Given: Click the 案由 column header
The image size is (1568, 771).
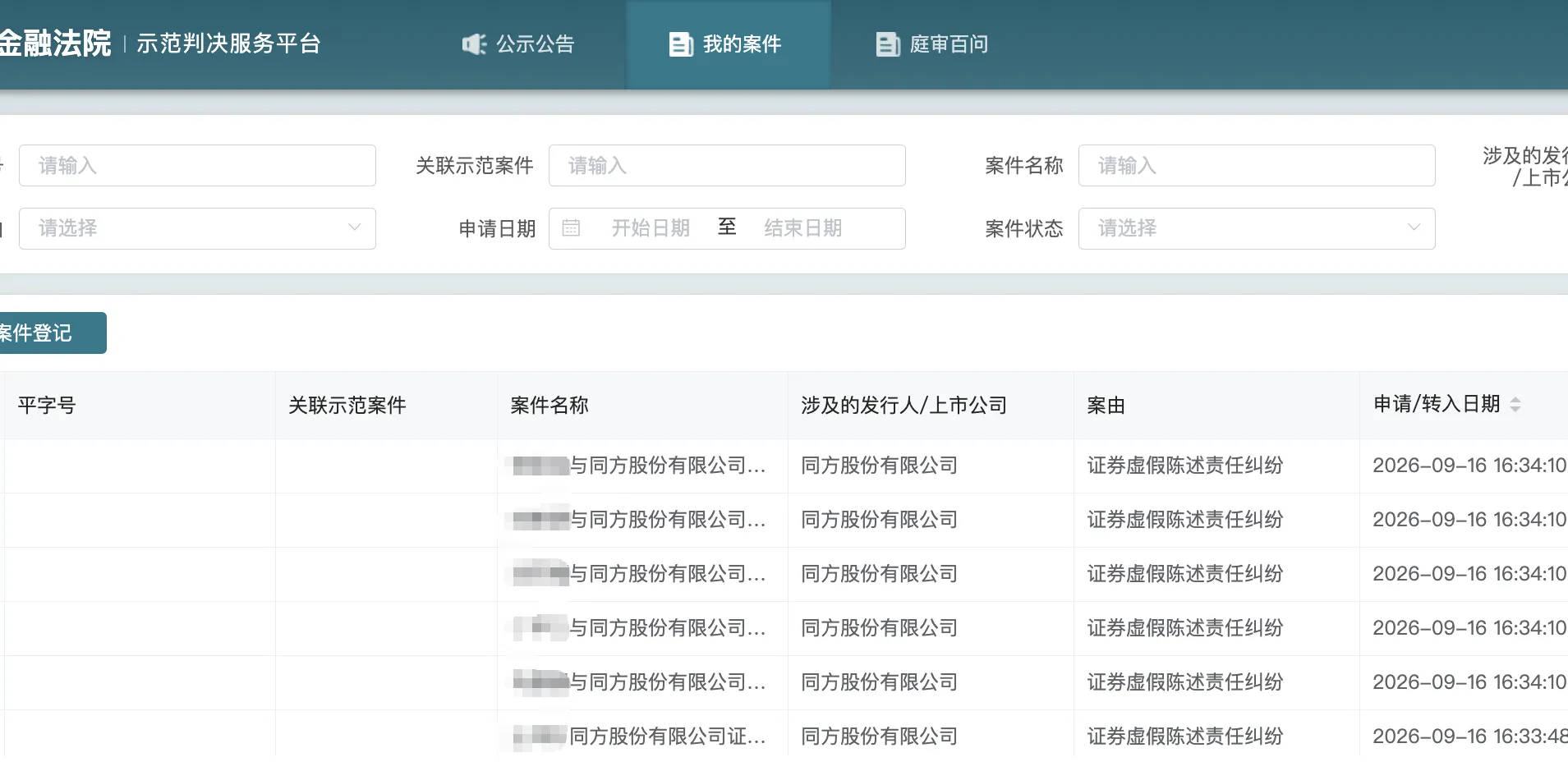Looking at the screenshot, I should [1106, 406].
